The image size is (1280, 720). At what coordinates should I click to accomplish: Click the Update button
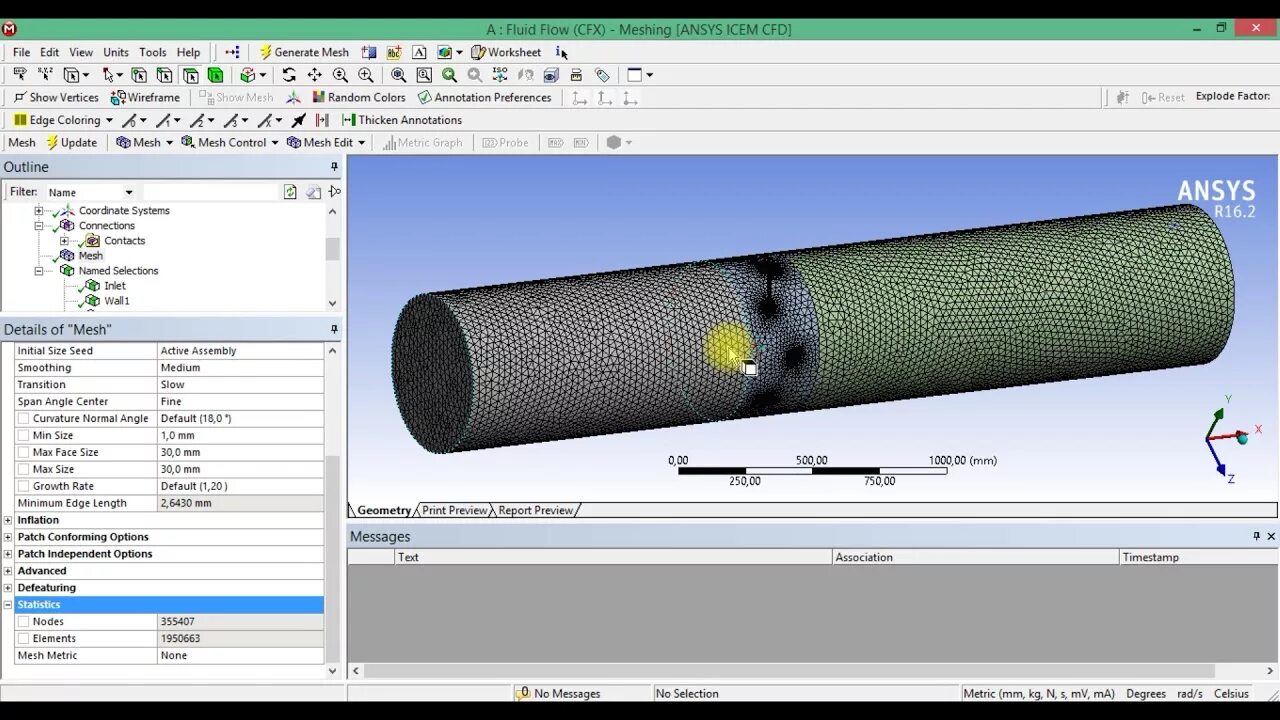click(x=71, y=142)
